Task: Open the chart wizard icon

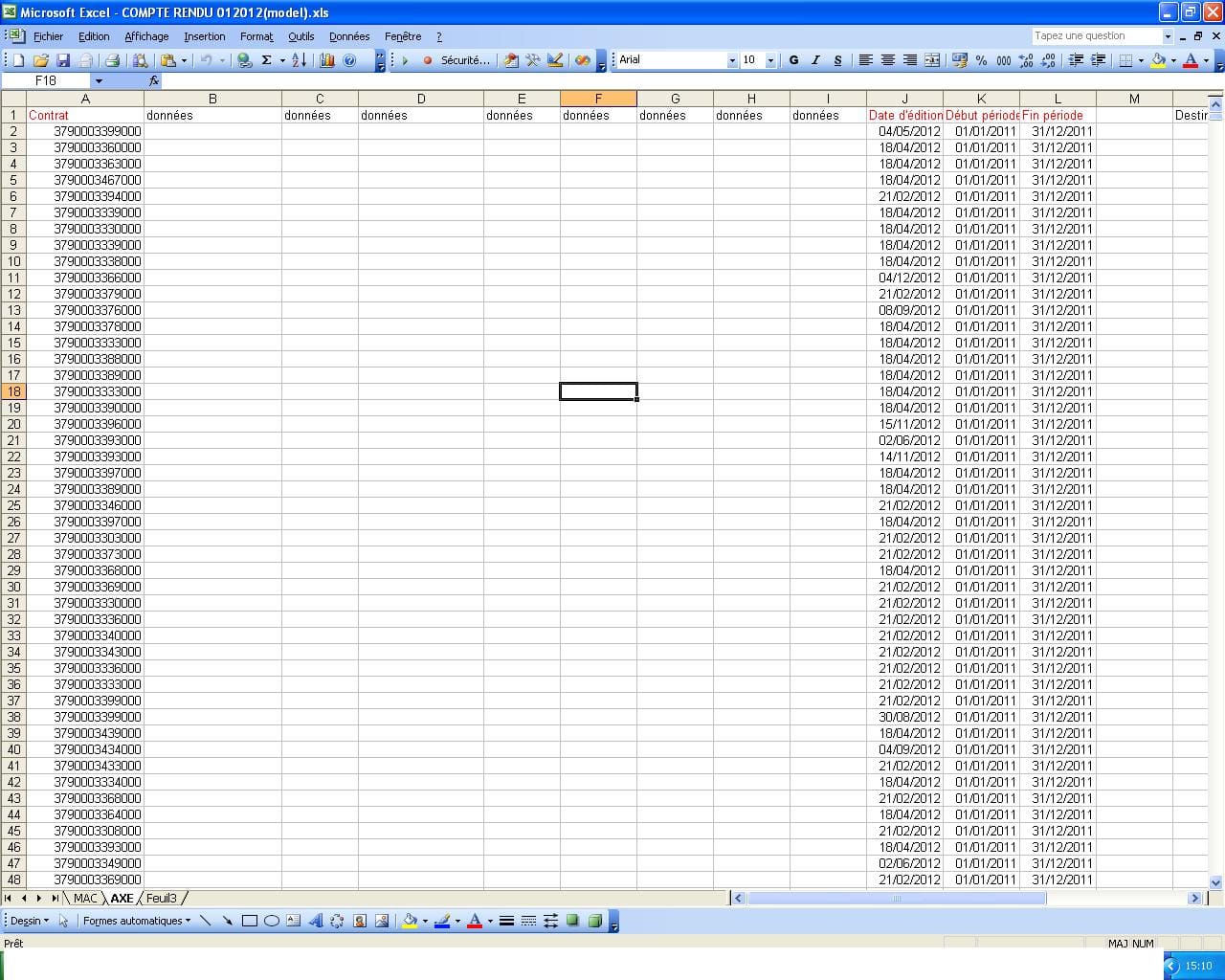Action: 326,60
